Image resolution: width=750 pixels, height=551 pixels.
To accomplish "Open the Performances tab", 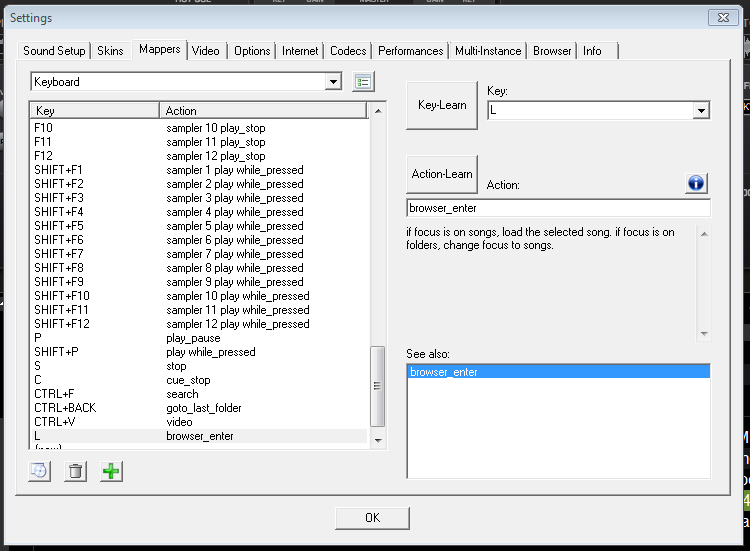I will point(410,51).
